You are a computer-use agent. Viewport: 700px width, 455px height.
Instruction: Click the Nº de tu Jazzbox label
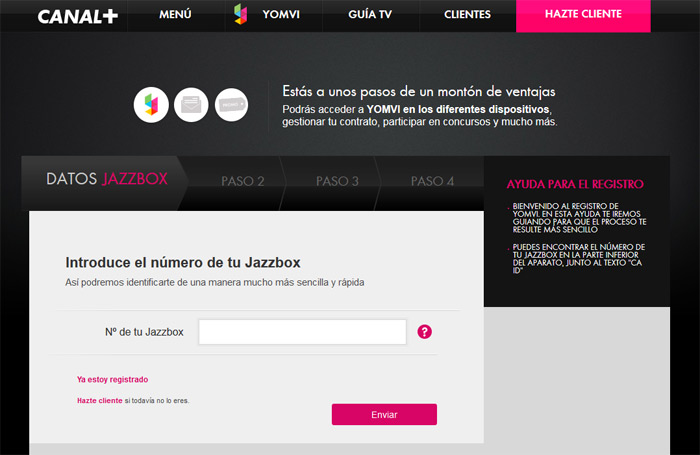coord(144,332)
